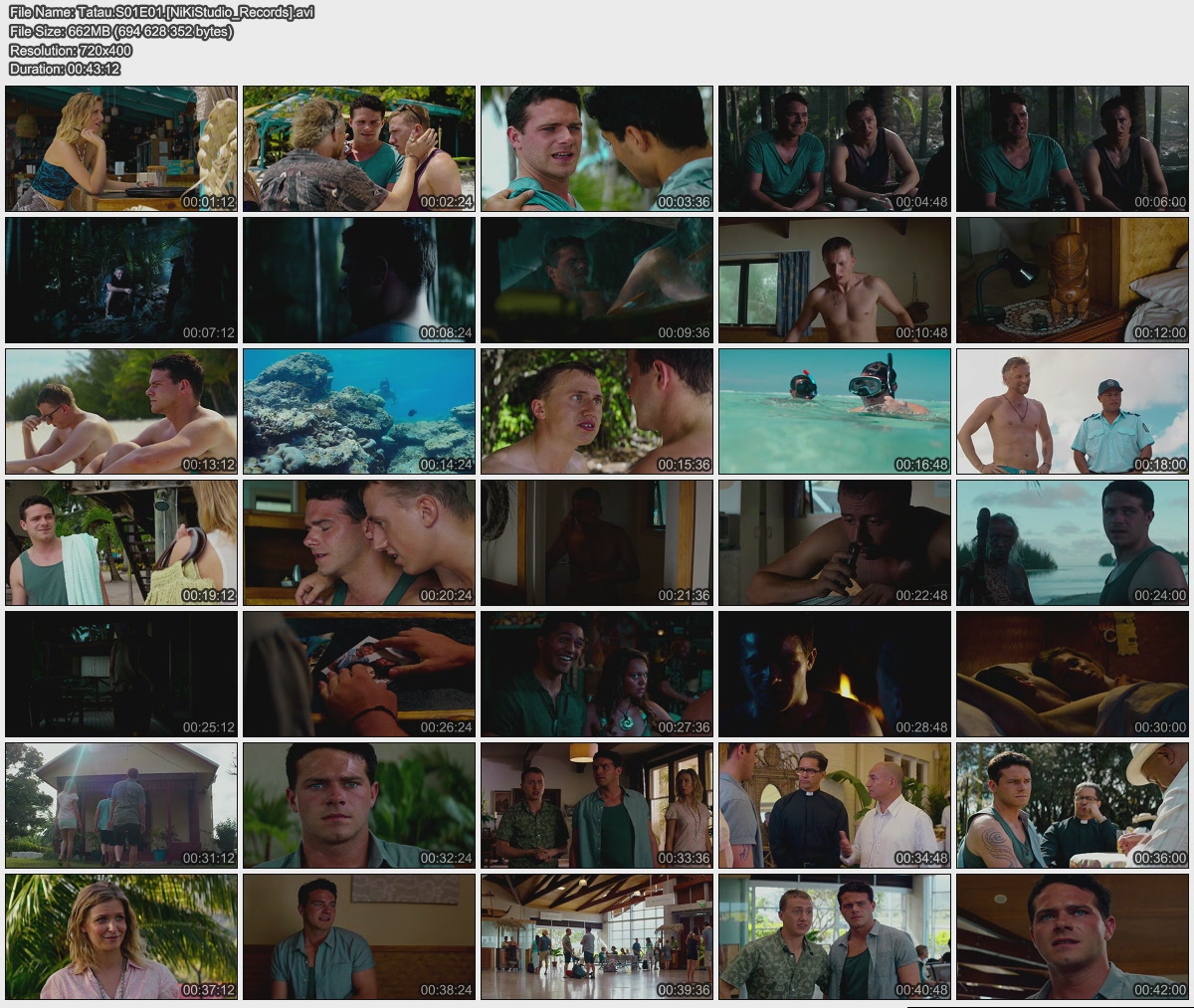Click the File Name text line

pos(161,13)
